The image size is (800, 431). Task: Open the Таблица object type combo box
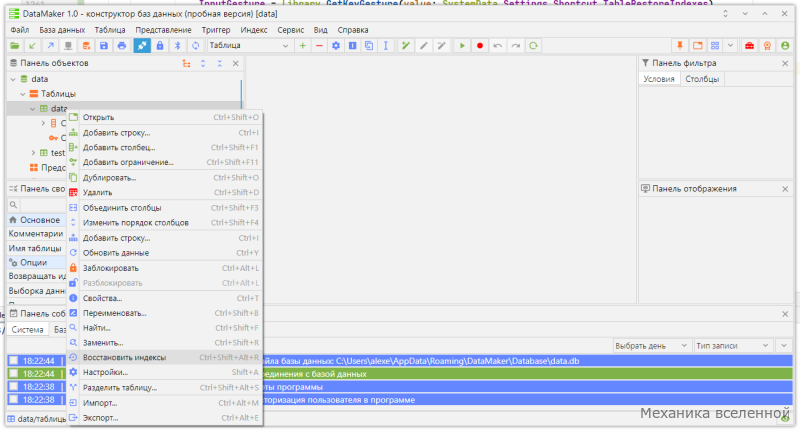point(248,46)
